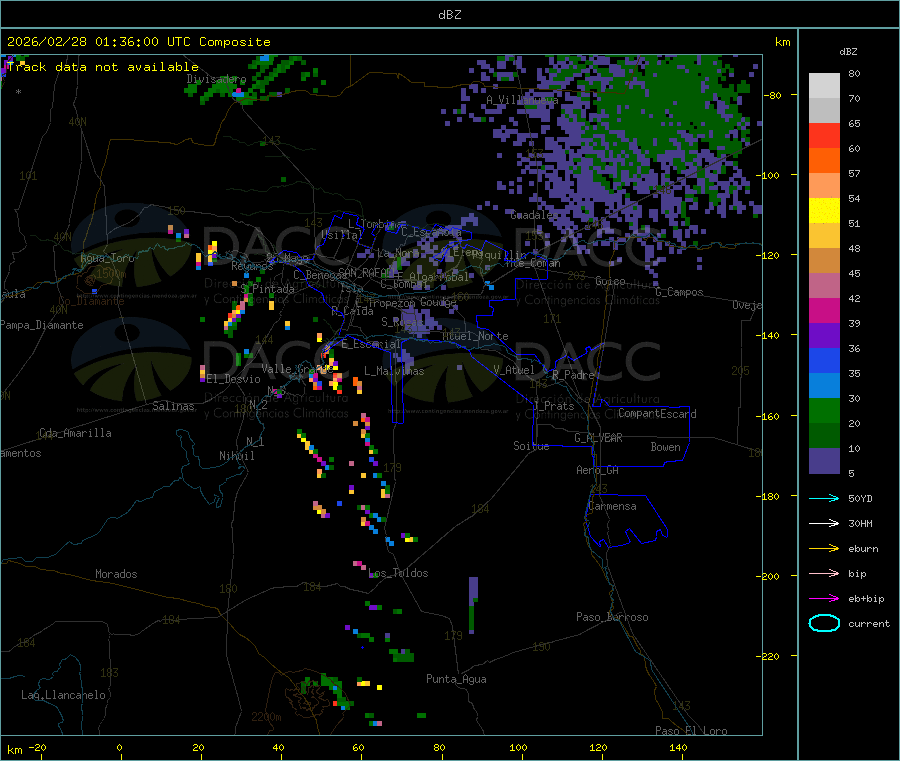
Task: Click the 'E_Escorial' map label
Action: pyautogui.click(x=371, y=344)
